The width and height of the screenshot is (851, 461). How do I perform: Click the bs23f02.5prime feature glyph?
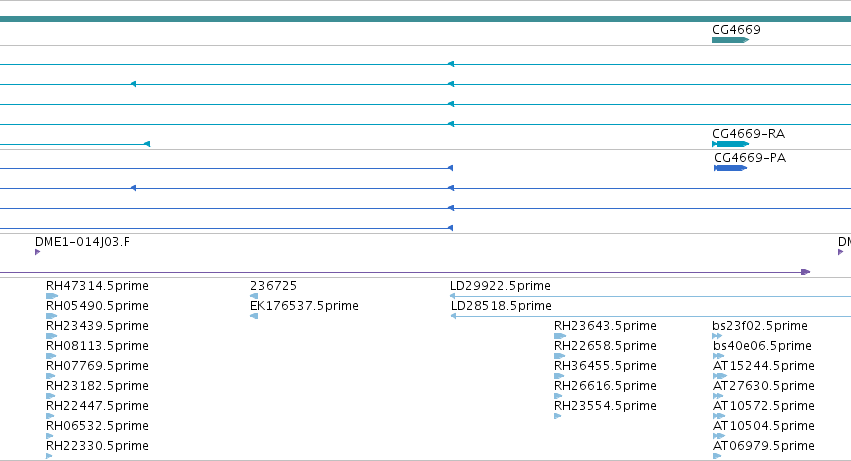click(717, 336)
